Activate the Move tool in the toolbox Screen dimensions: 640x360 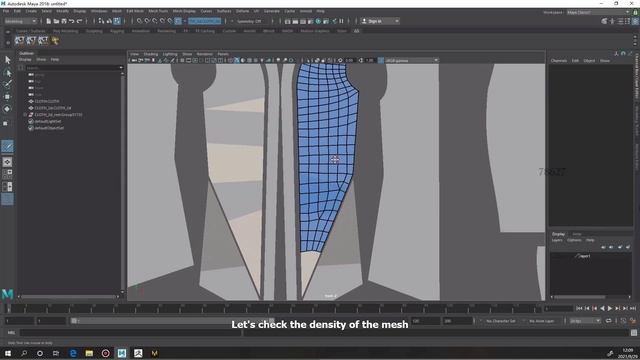point(7,97)
